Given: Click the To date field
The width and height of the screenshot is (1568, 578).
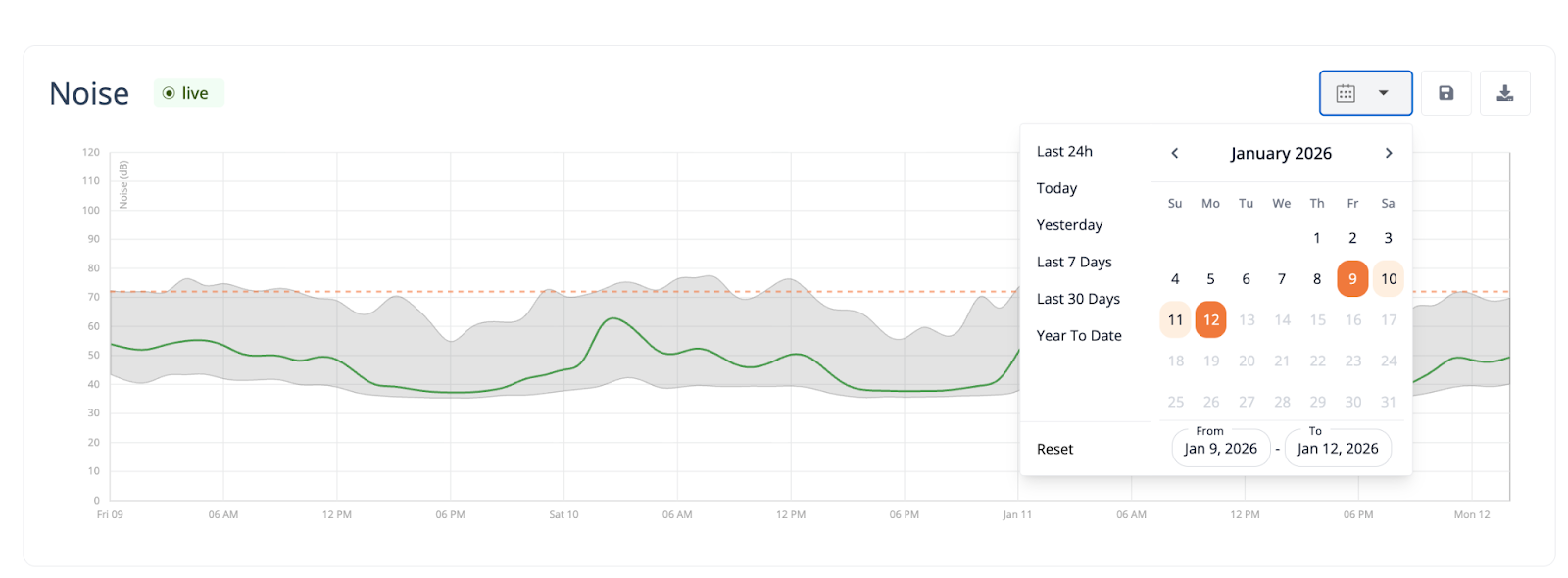Looking at the screenshot, I should [x=1337, y=448].
